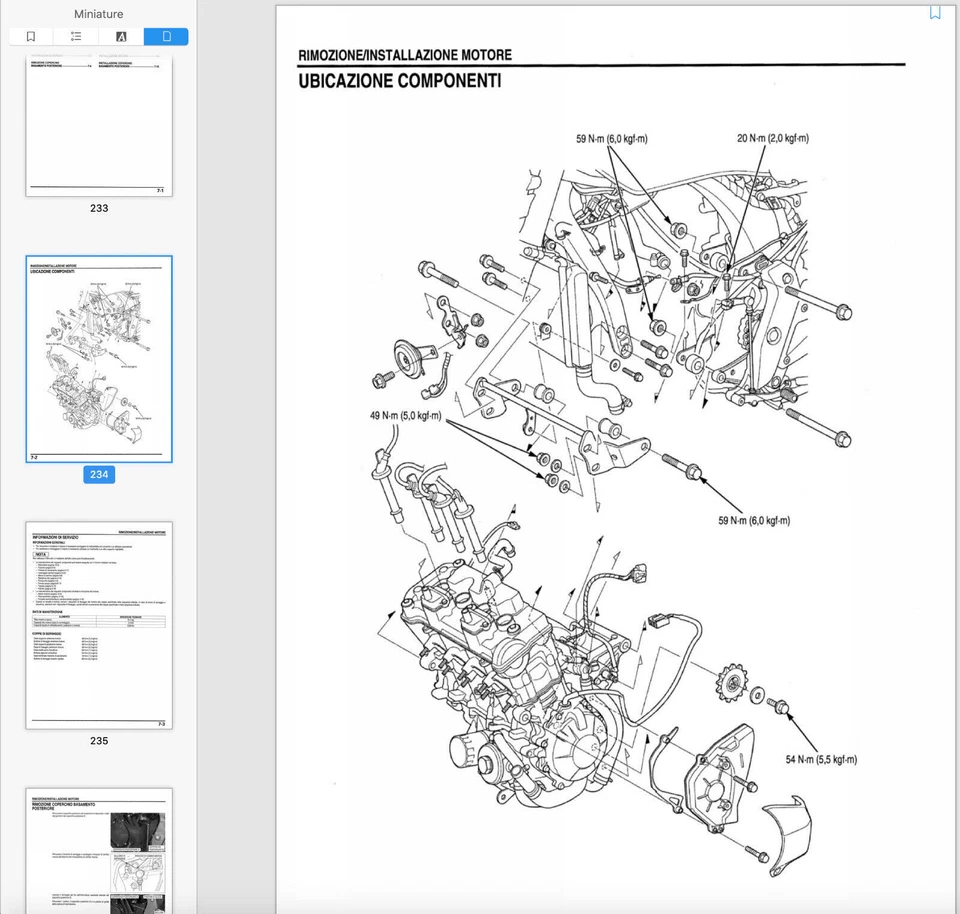This screenshot has width=960, height=914.
Task: Click the partially visible bottom page thumbnail
Action: pos(98,850)
